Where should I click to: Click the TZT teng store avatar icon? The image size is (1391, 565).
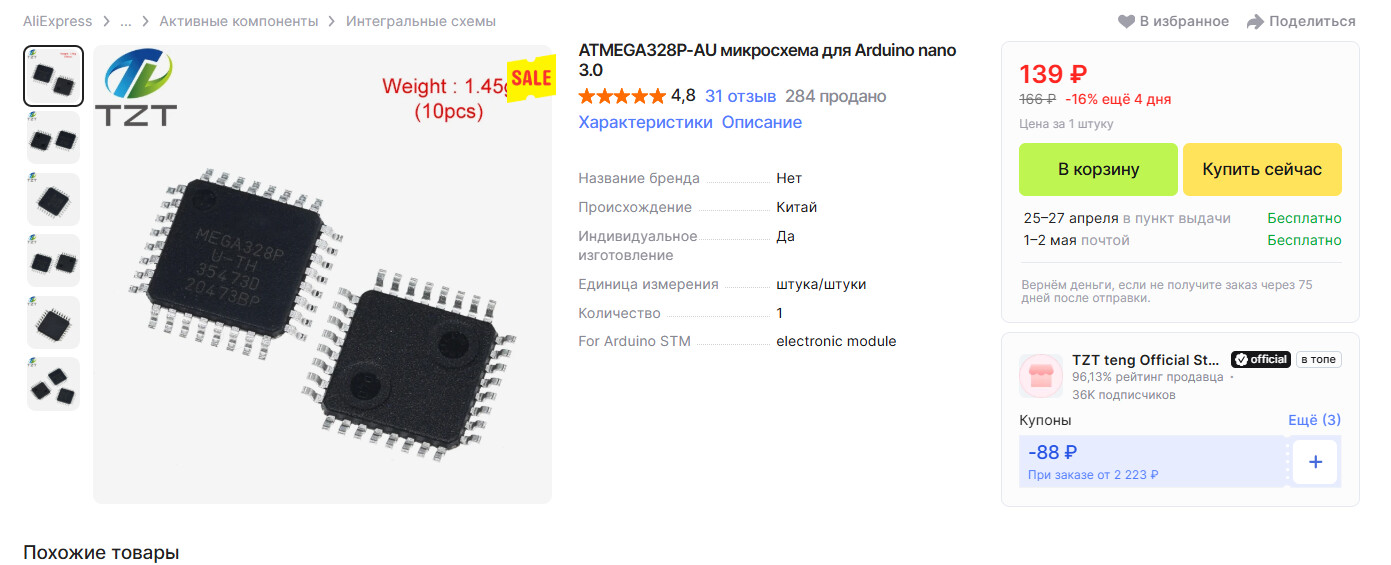[x=1041, y=376]
